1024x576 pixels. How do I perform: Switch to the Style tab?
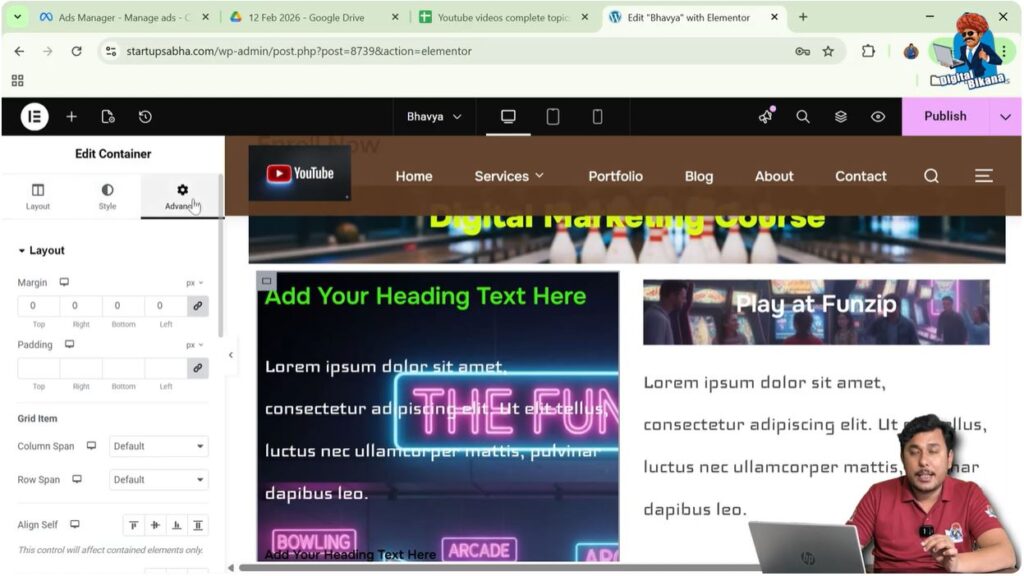(x=109, y=197)
